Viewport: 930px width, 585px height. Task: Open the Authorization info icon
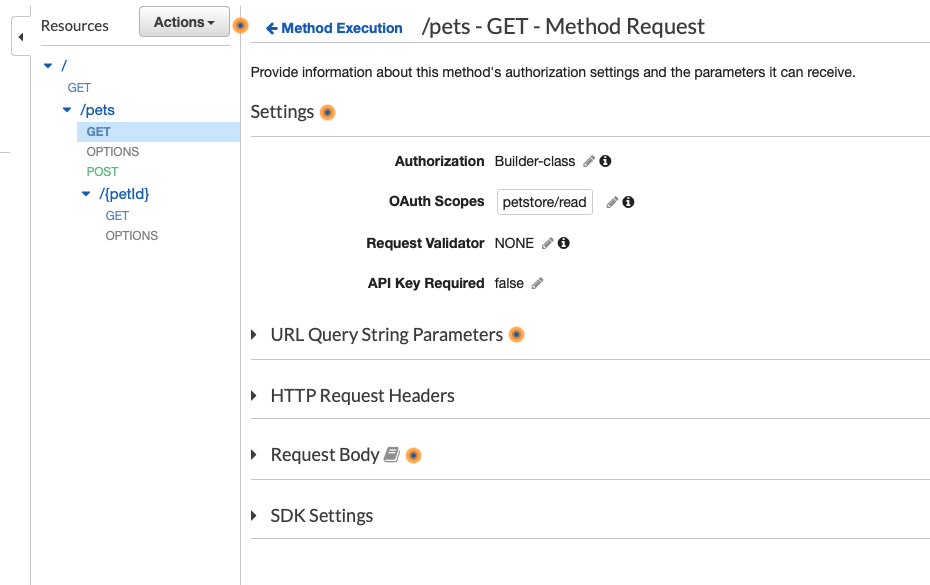pos(605,161)
